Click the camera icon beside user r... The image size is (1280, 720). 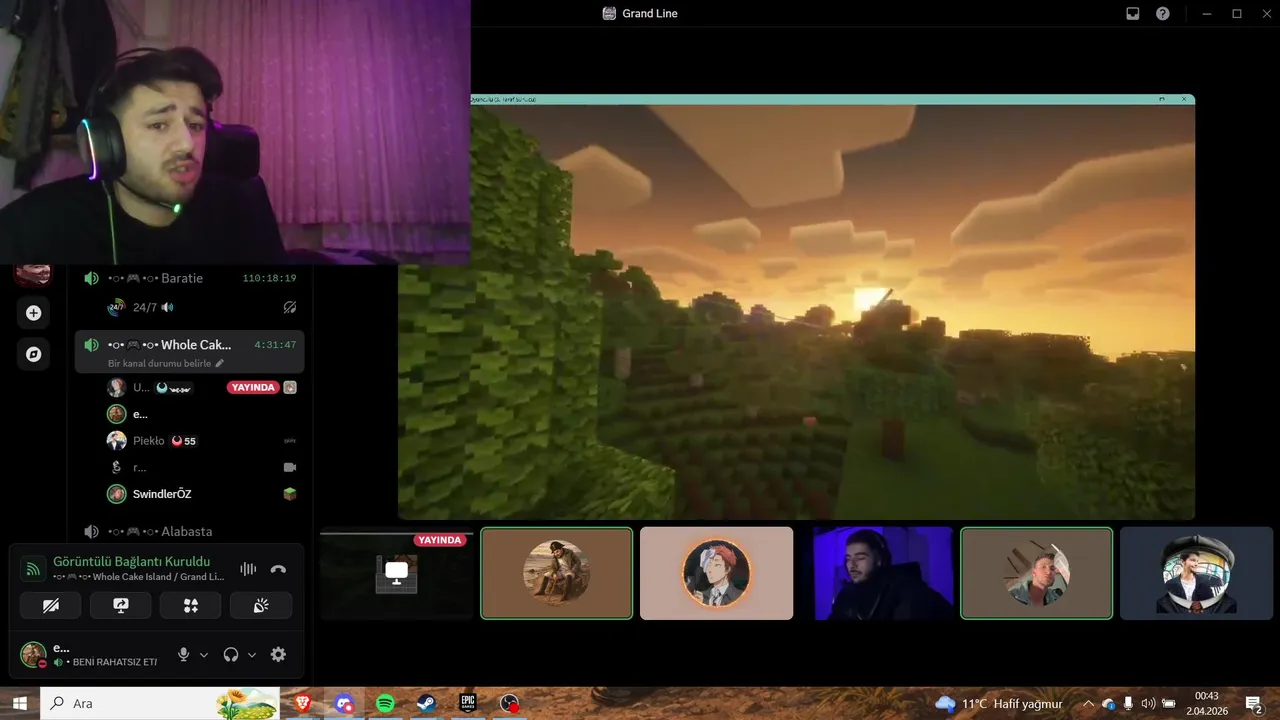290,467
